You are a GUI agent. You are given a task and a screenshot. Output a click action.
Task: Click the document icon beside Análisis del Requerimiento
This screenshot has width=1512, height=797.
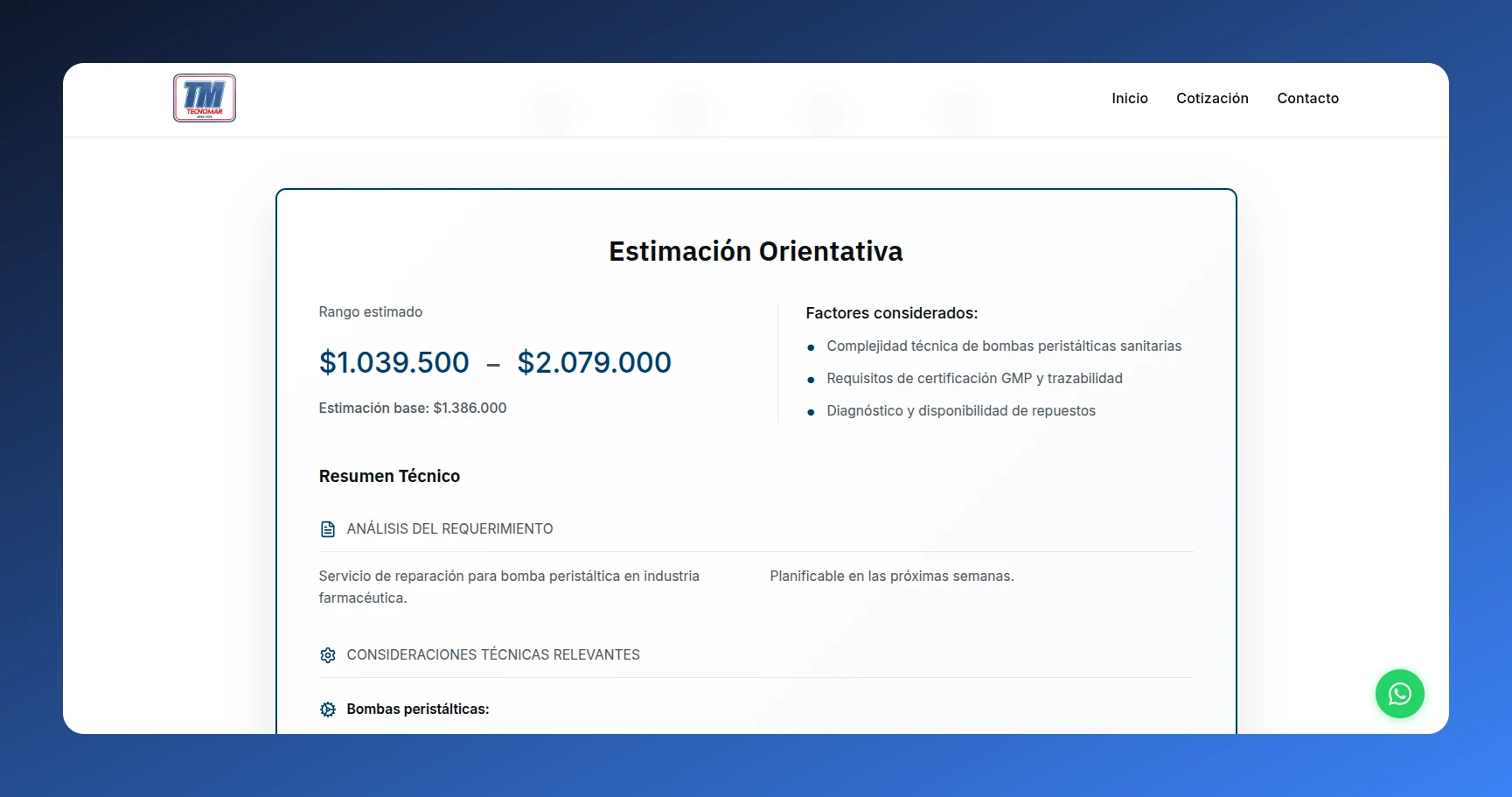pos(328,529)
